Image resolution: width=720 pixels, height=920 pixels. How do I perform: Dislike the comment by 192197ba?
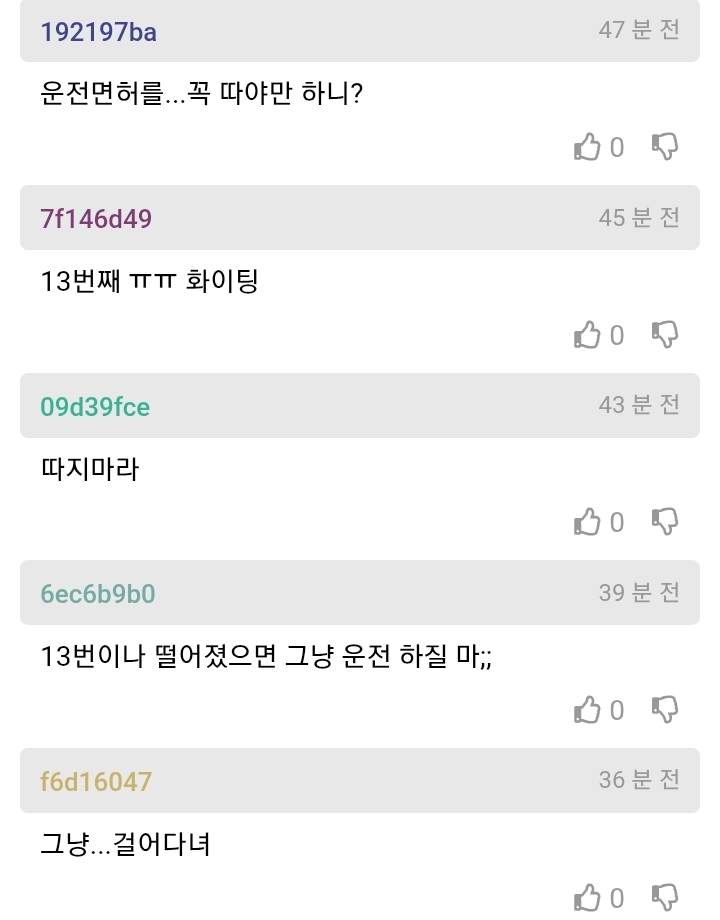click(x=665, y=147)
